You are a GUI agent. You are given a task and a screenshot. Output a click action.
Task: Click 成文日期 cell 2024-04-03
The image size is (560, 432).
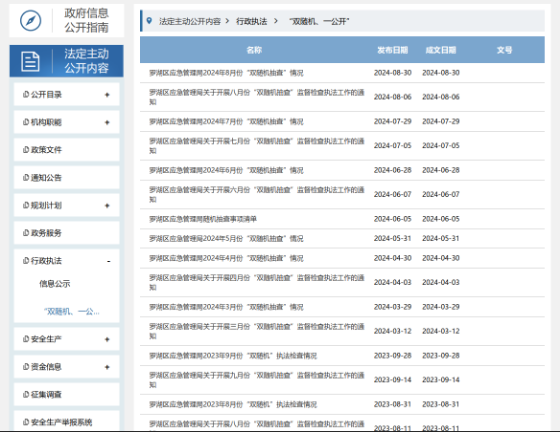(x=441, y=282)
